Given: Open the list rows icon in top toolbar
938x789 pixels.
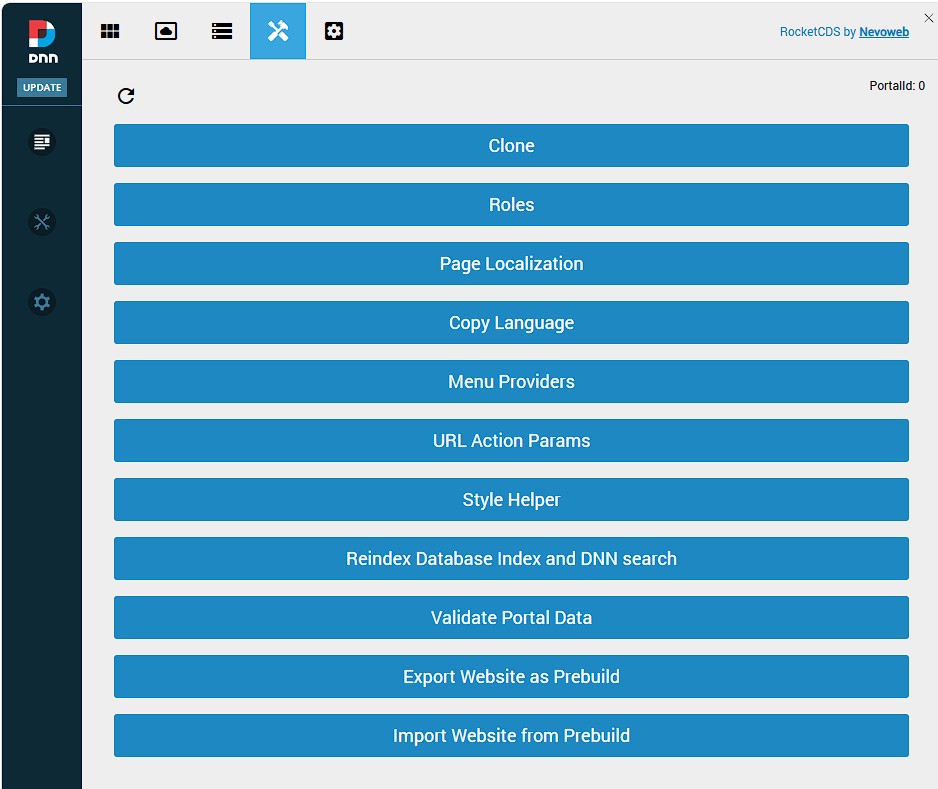Looking at the screenshot, I should click(222, 31).
